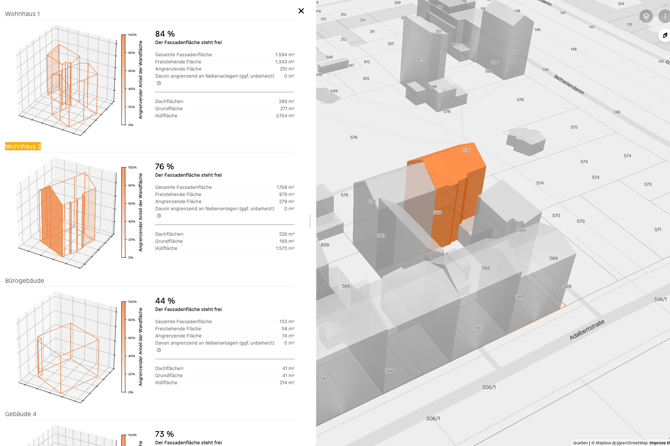
Task: Open the OpenStreetMap attribution link
Action: pyautogui.click(x=630, y=442)
